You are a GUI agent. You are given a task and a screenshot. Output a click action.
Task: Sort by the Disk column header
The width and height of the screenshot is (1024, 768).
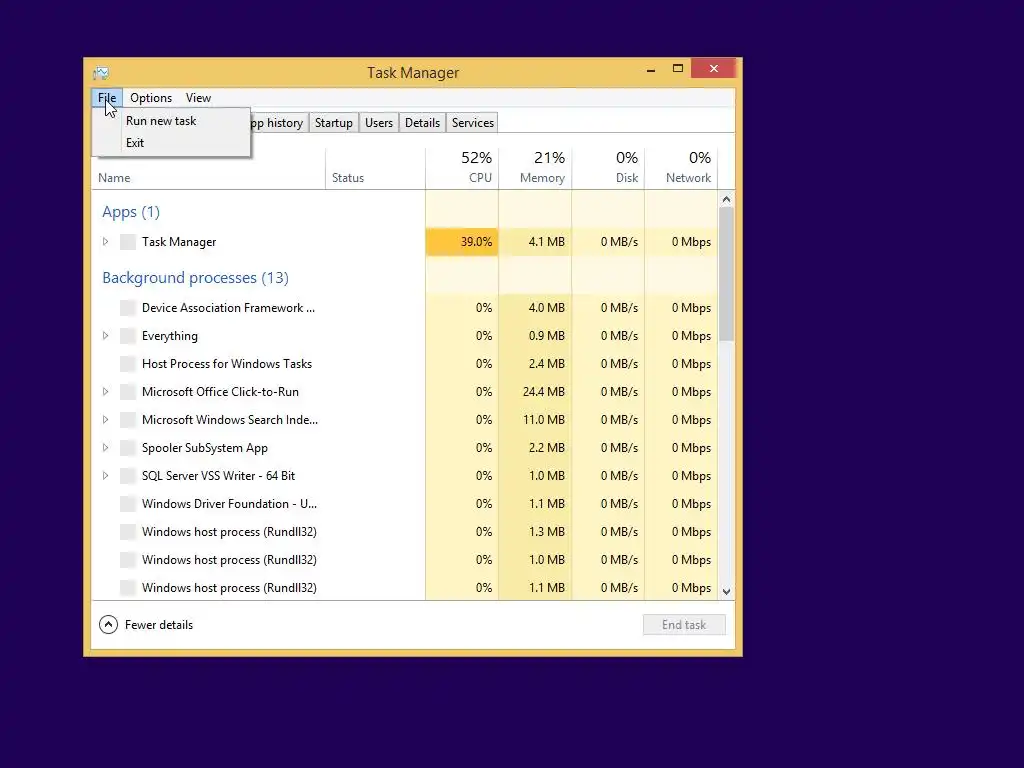click(x=608, y=169)
